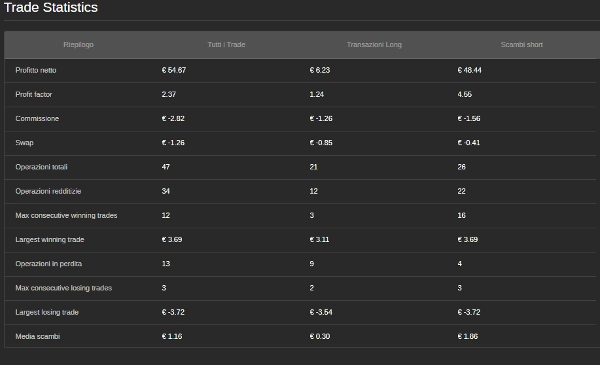Screen dimensions: 600x365
Task: Select the Tutti i Trade column header
Action: pyautogui.click(x=226, y=45)
